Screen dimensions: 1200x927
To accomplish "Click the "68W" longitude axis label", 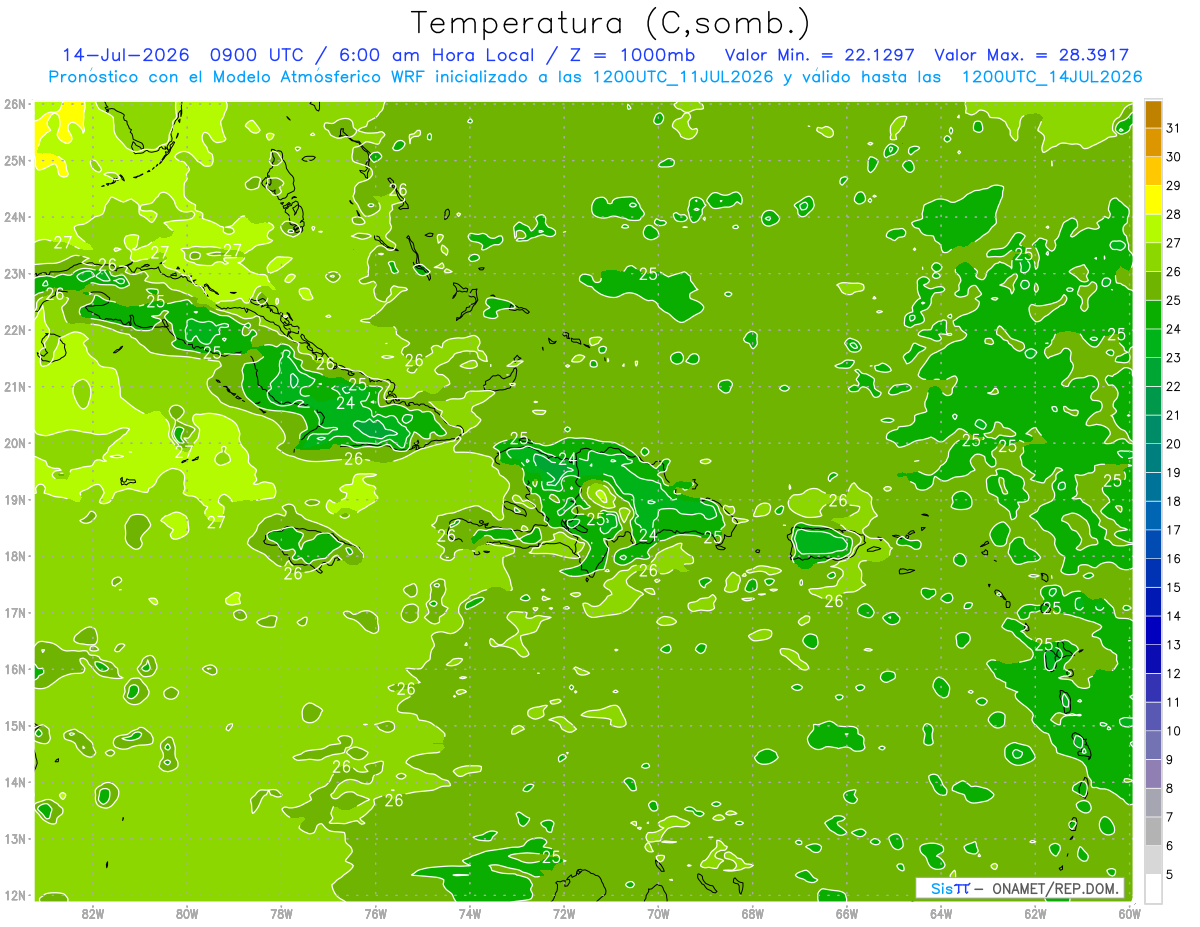I will (753, 913).
